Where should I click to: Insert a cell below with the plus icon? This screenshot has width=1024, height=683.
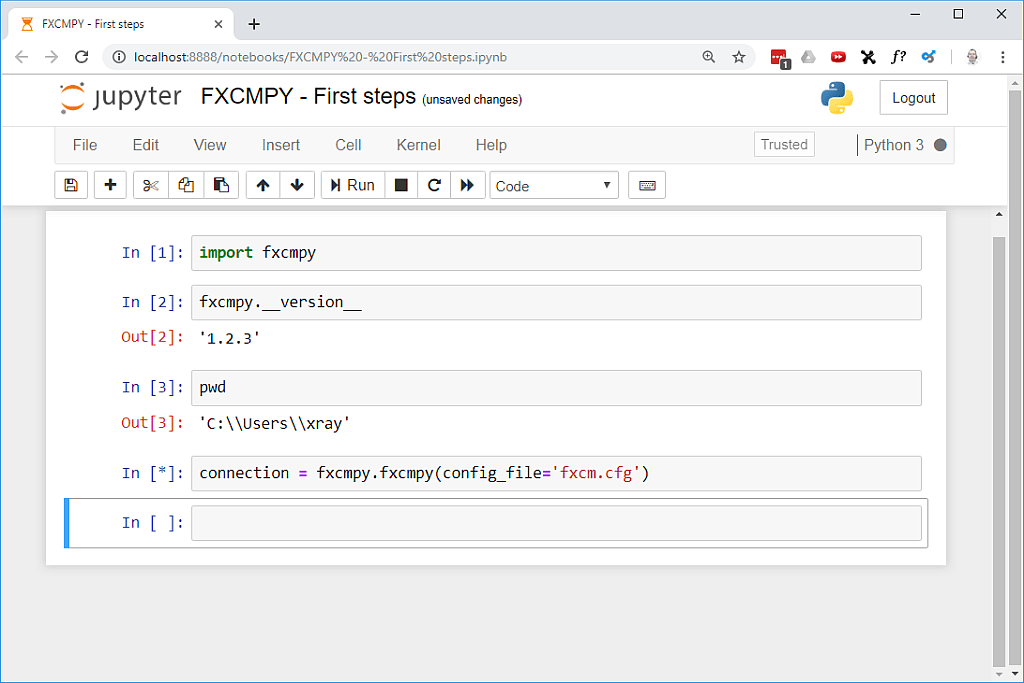(x=110, y=185)
